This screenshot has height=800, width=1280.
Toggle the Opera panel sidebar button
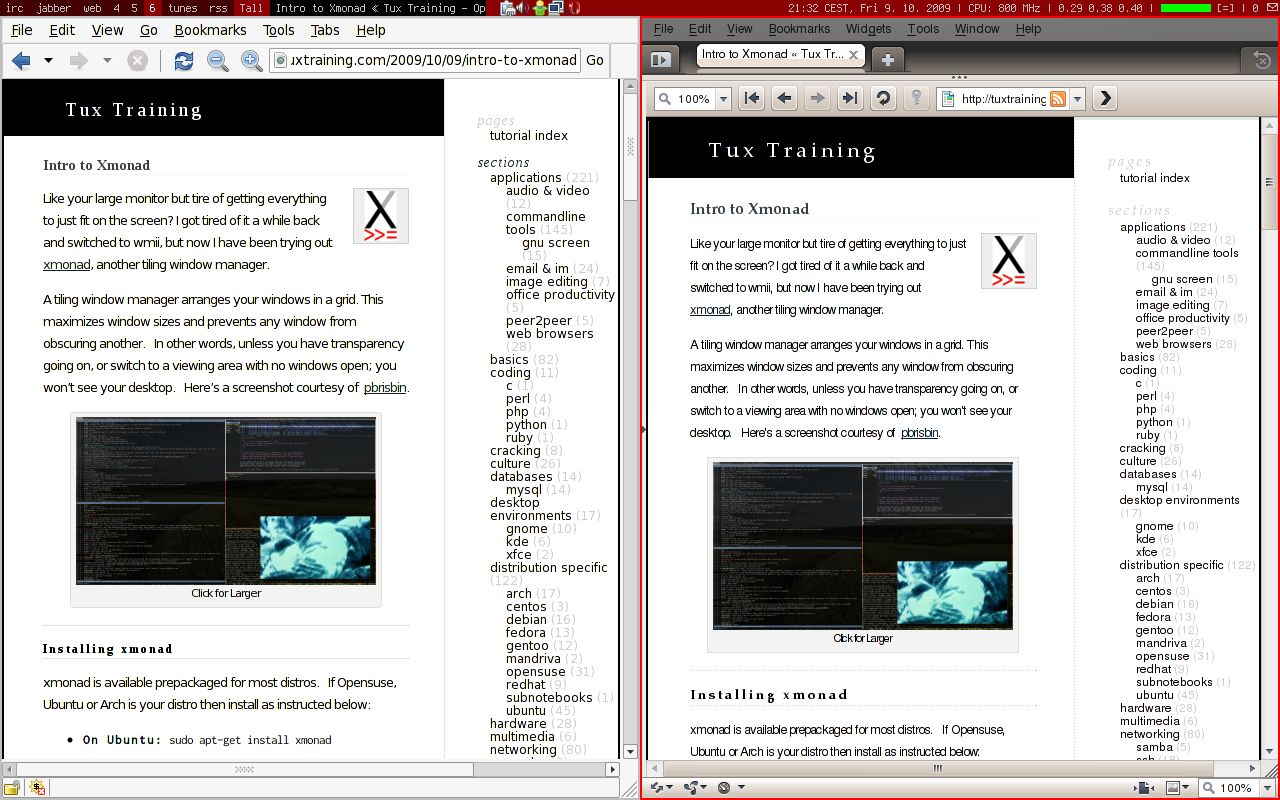[x=661, y=59]
